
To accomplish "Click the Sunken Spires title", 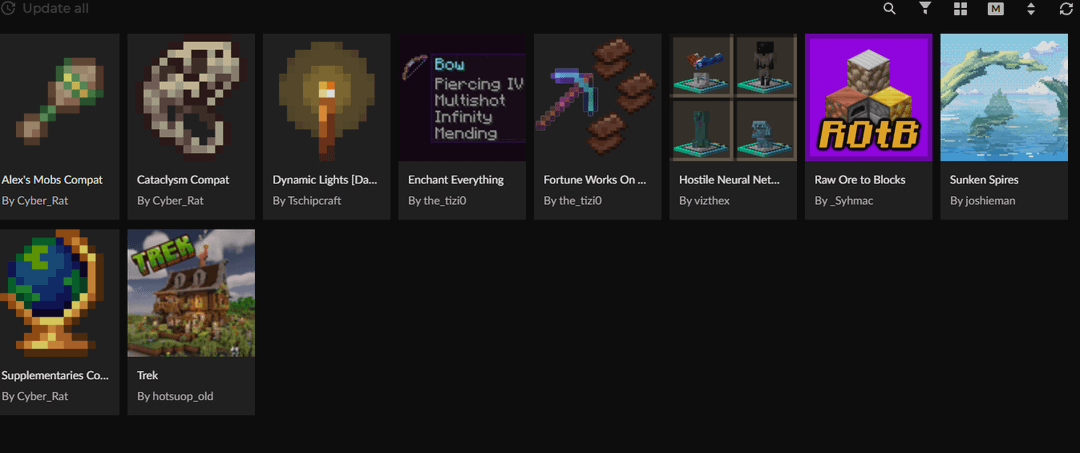I will pyautogui.click(x=984, y=180).
